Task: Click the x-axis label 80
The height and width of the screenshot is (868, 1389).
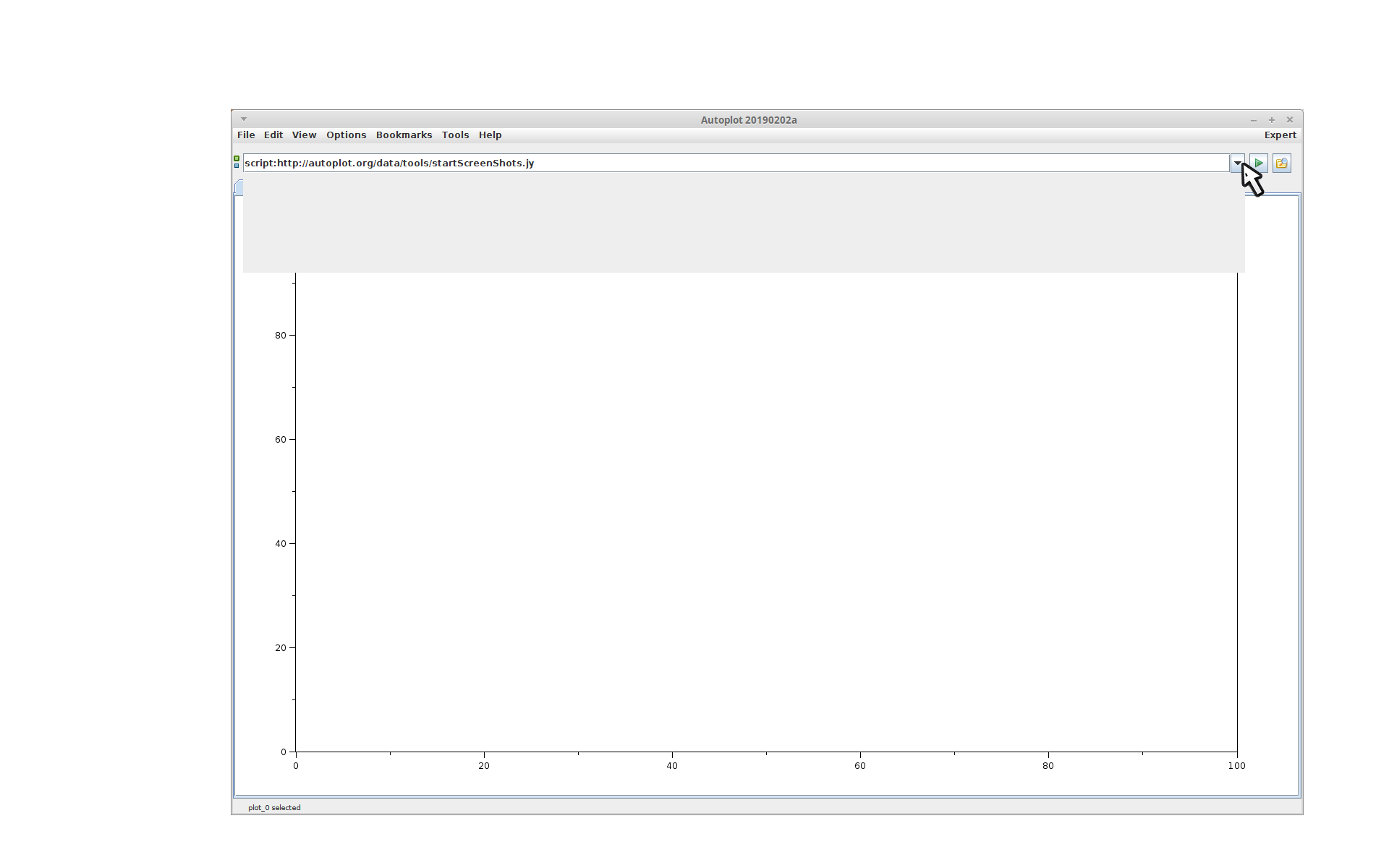Action: click(1048, 766)
